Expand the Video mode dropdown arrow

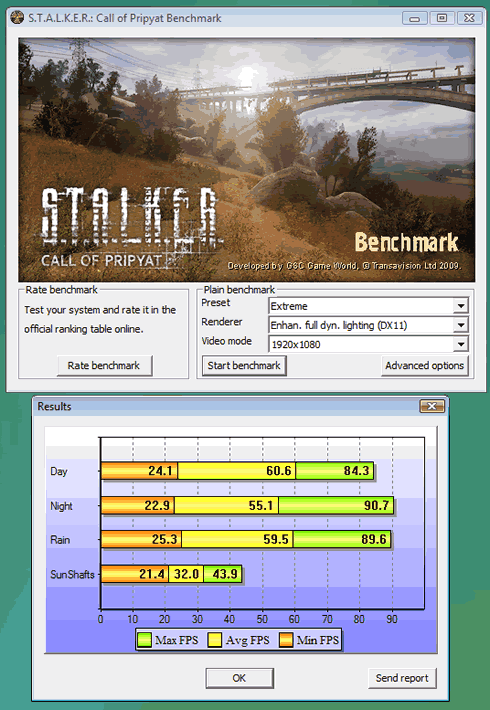click(461, 345)
